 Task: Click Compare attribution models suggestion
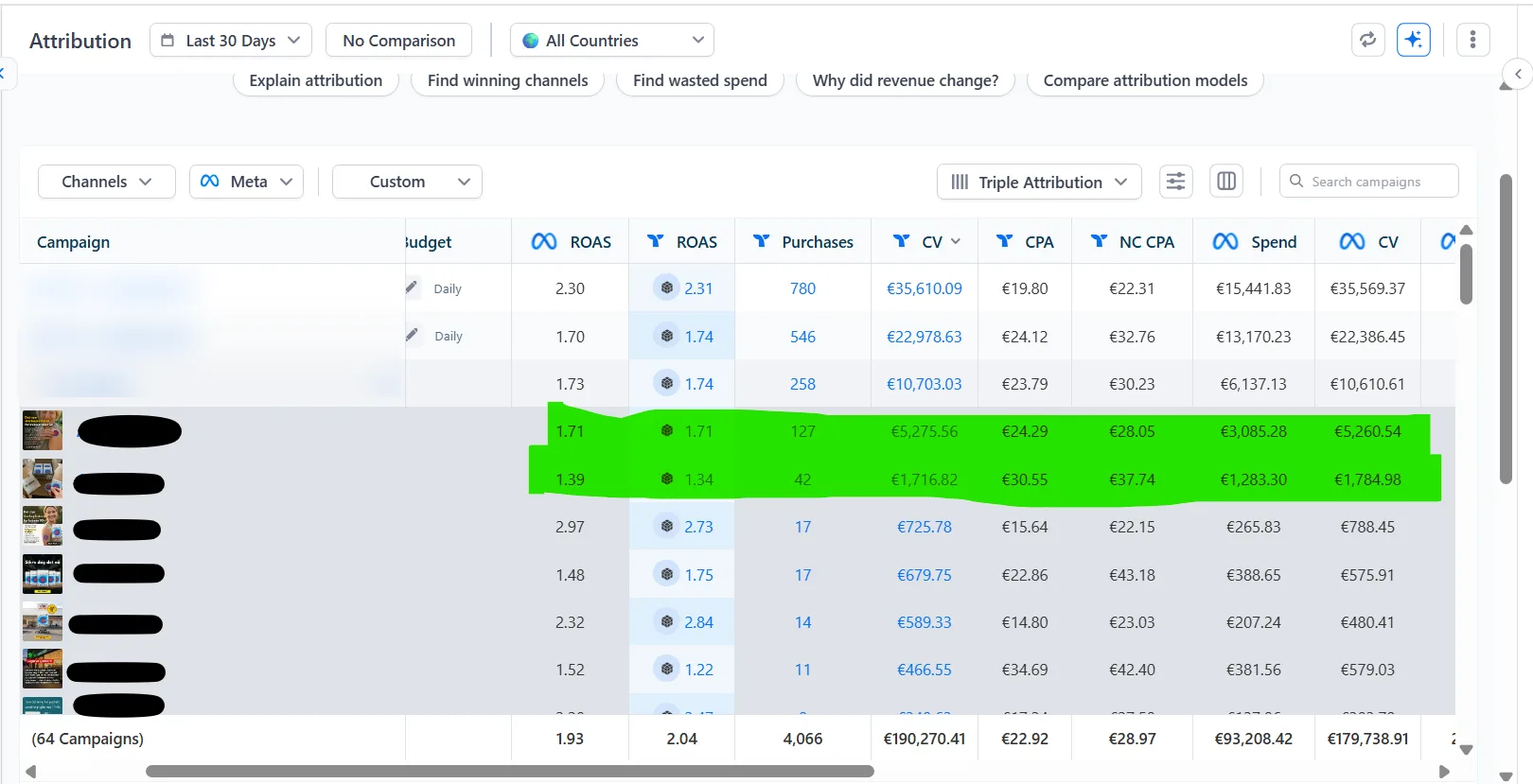click(x=1145, y=80)
